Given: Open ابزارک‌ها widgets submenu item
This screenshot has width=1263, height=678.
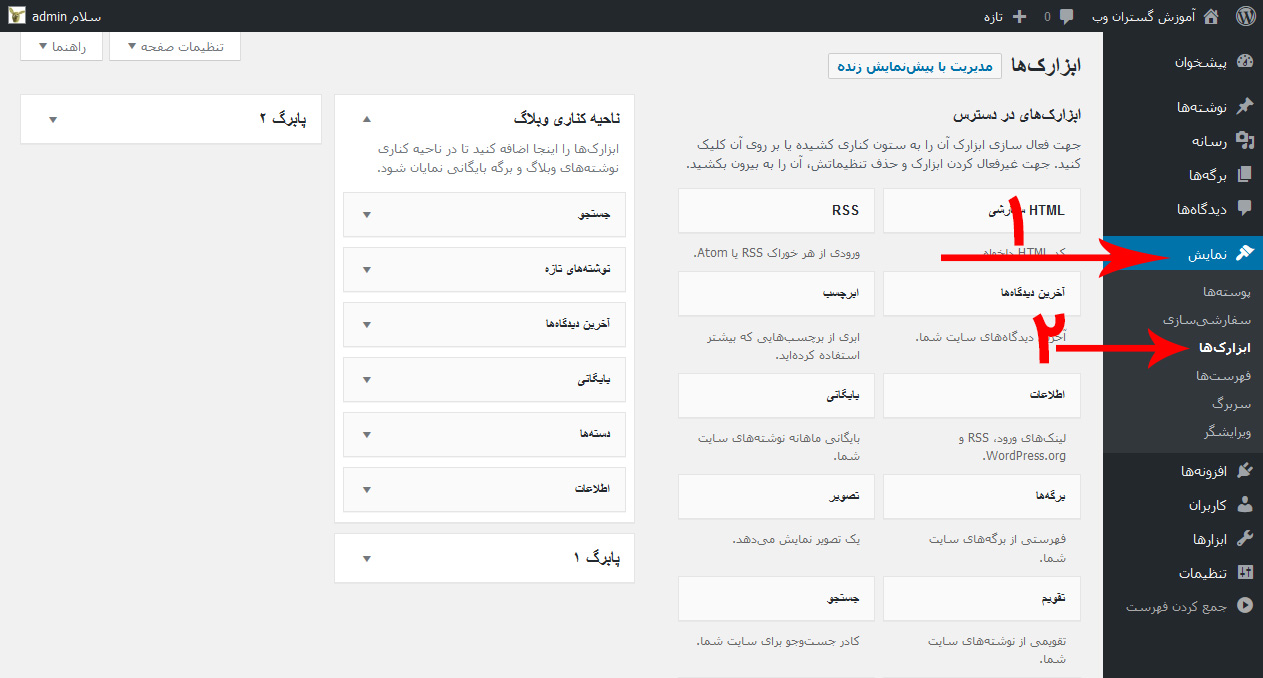Looking at the screenshot, I should tap(1225, 348).
